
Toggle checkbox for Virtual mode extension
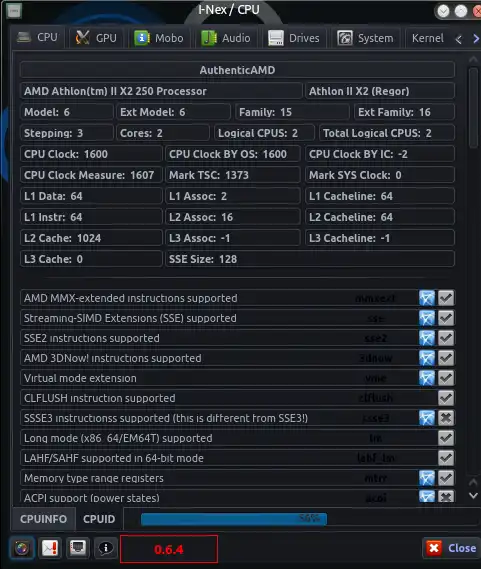tap(446, 378)
